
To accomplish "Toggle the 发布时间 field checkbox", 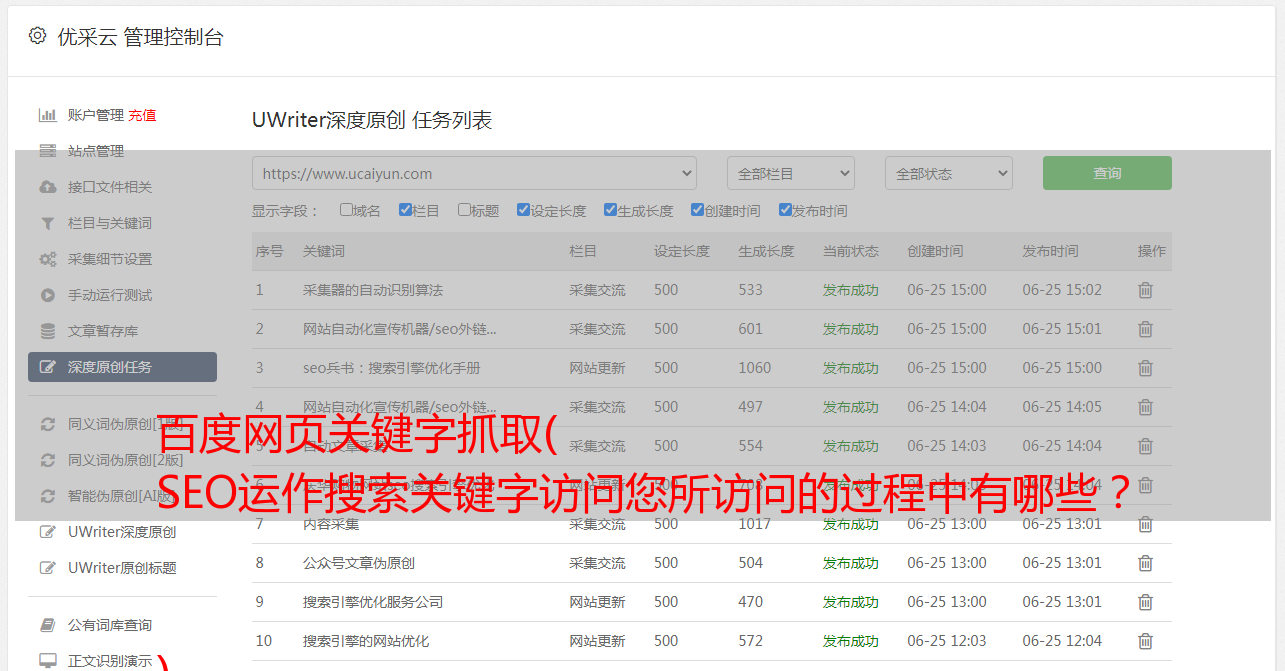I will [784, 210].
